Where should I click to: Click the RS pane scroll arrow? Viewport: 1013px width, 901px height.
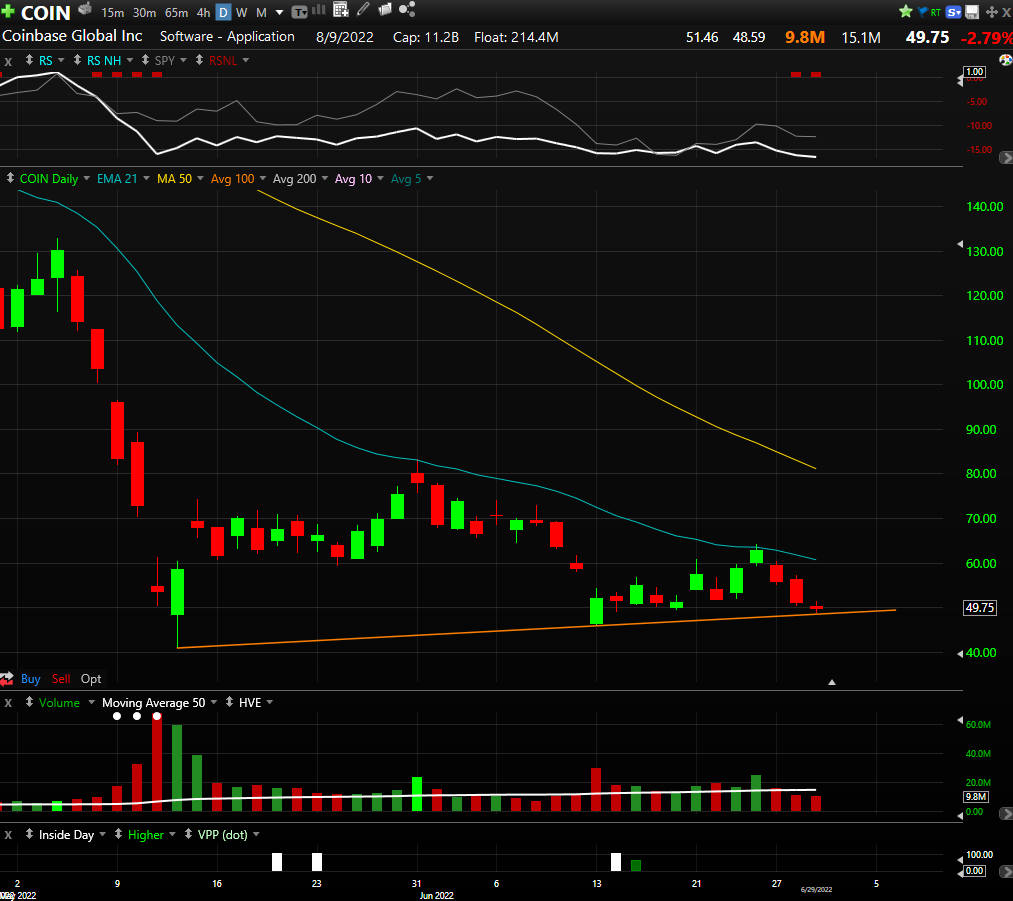1006,157
